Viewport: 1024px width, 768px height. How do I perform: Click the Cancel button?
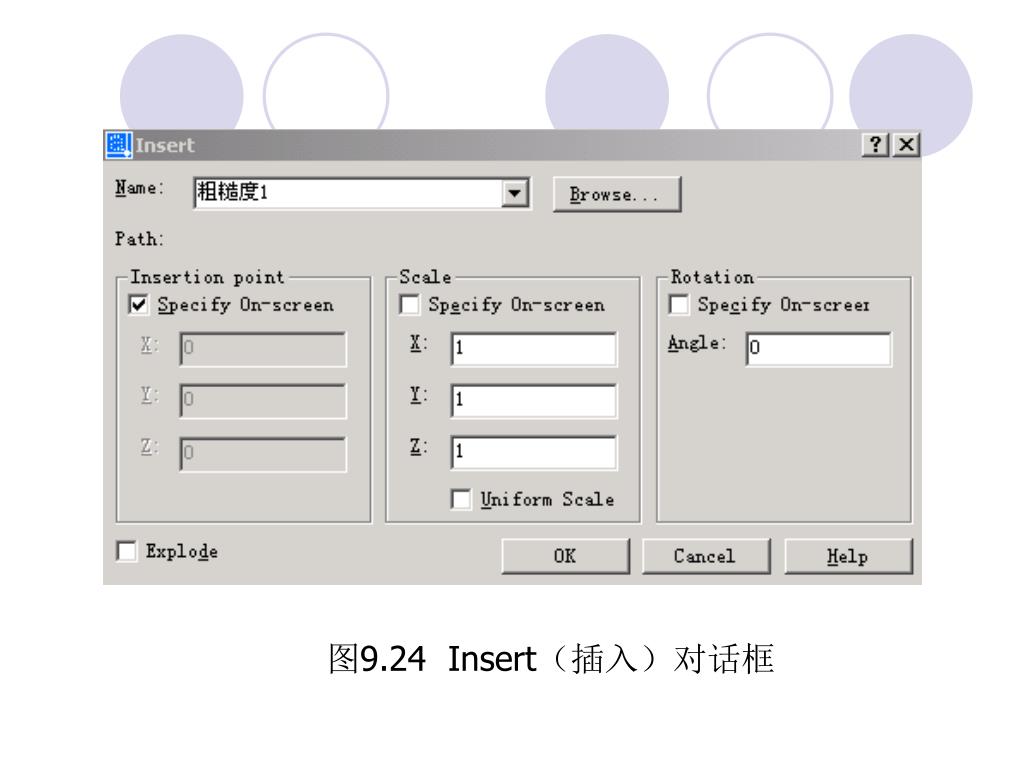[x=706, y=556]
